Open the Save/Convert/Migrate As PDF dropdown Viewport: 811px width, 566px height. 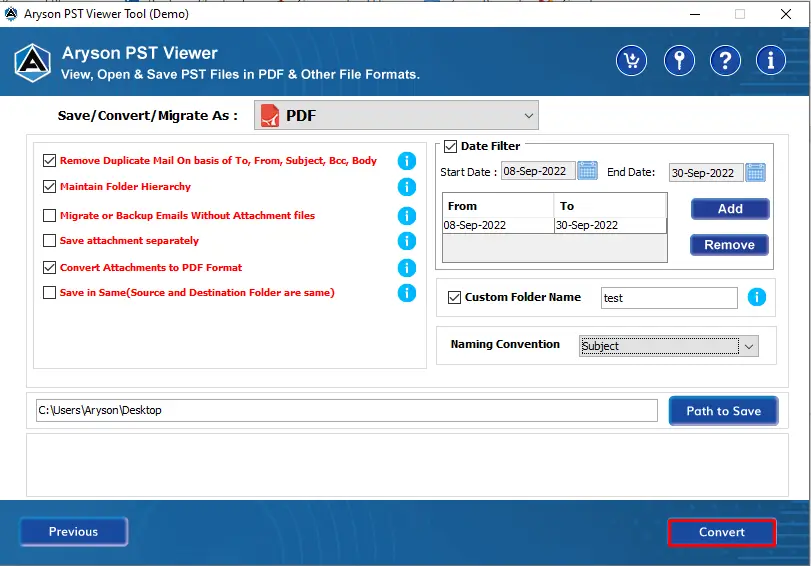pos(396,115)
